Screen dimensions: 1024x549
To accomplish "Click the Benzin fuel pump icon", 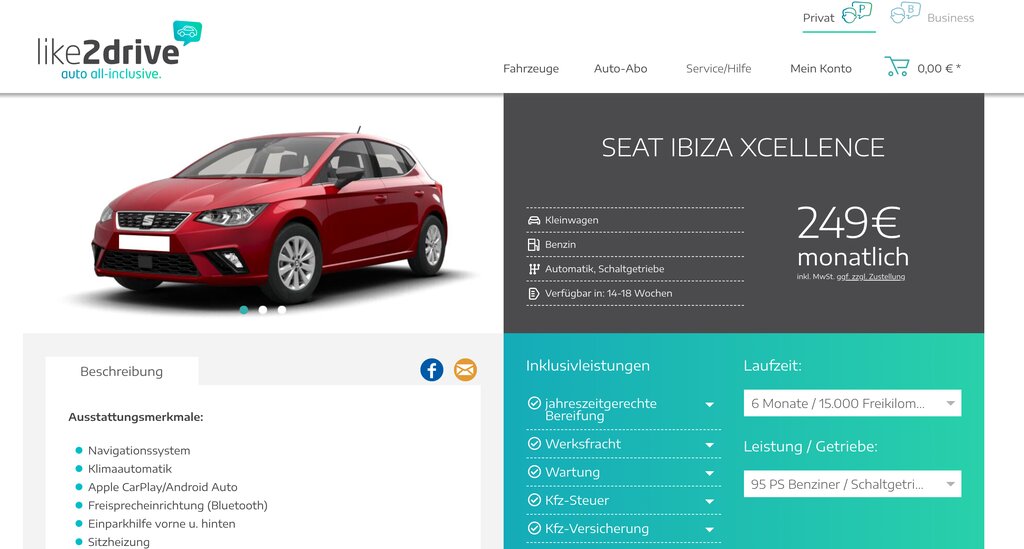I will tap(534, 245).
